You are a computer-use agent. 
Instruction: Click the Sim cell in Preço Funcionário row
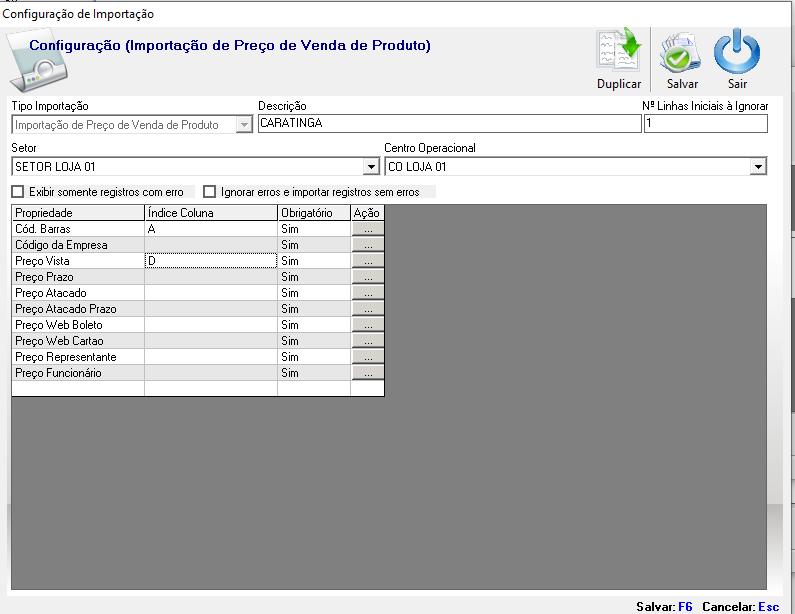(x=314, y=372)
